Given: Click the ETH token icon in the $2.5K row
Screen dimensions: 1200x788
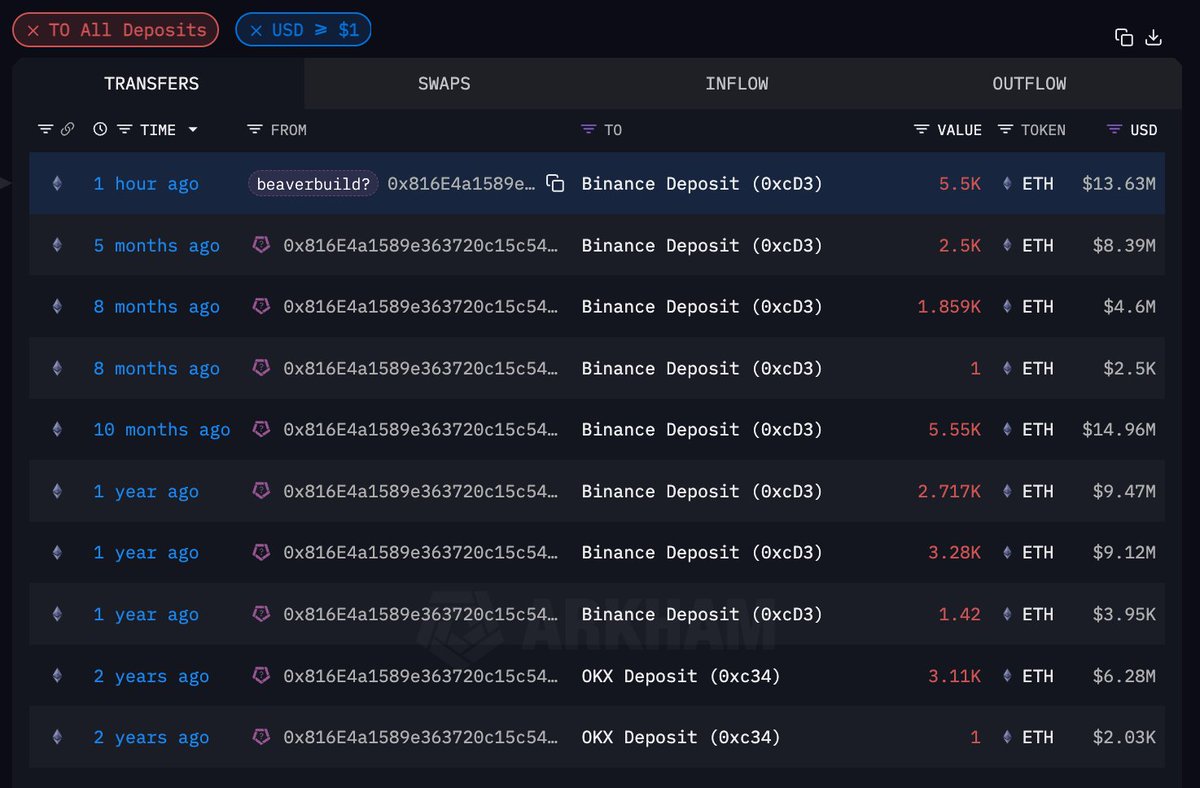Looking at the screenshot, I should 1007,369.
